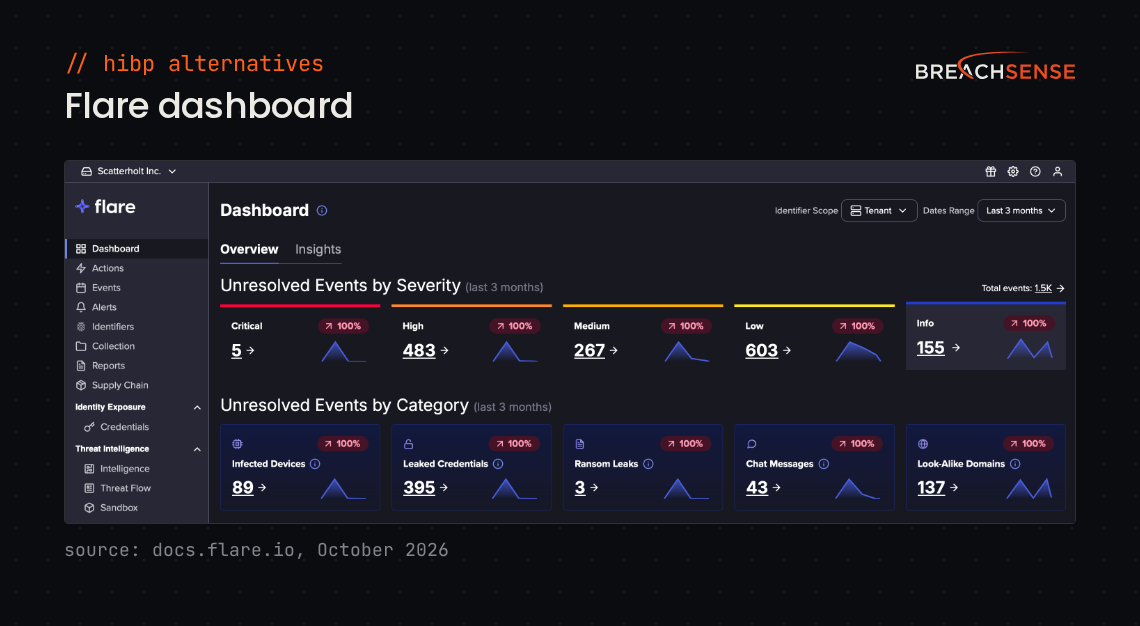The width and height of the screenshot is (1140, 626).
Task: Open the Leaked Credentials count 395
Action: pyautogui.click(x=419, y=488)
